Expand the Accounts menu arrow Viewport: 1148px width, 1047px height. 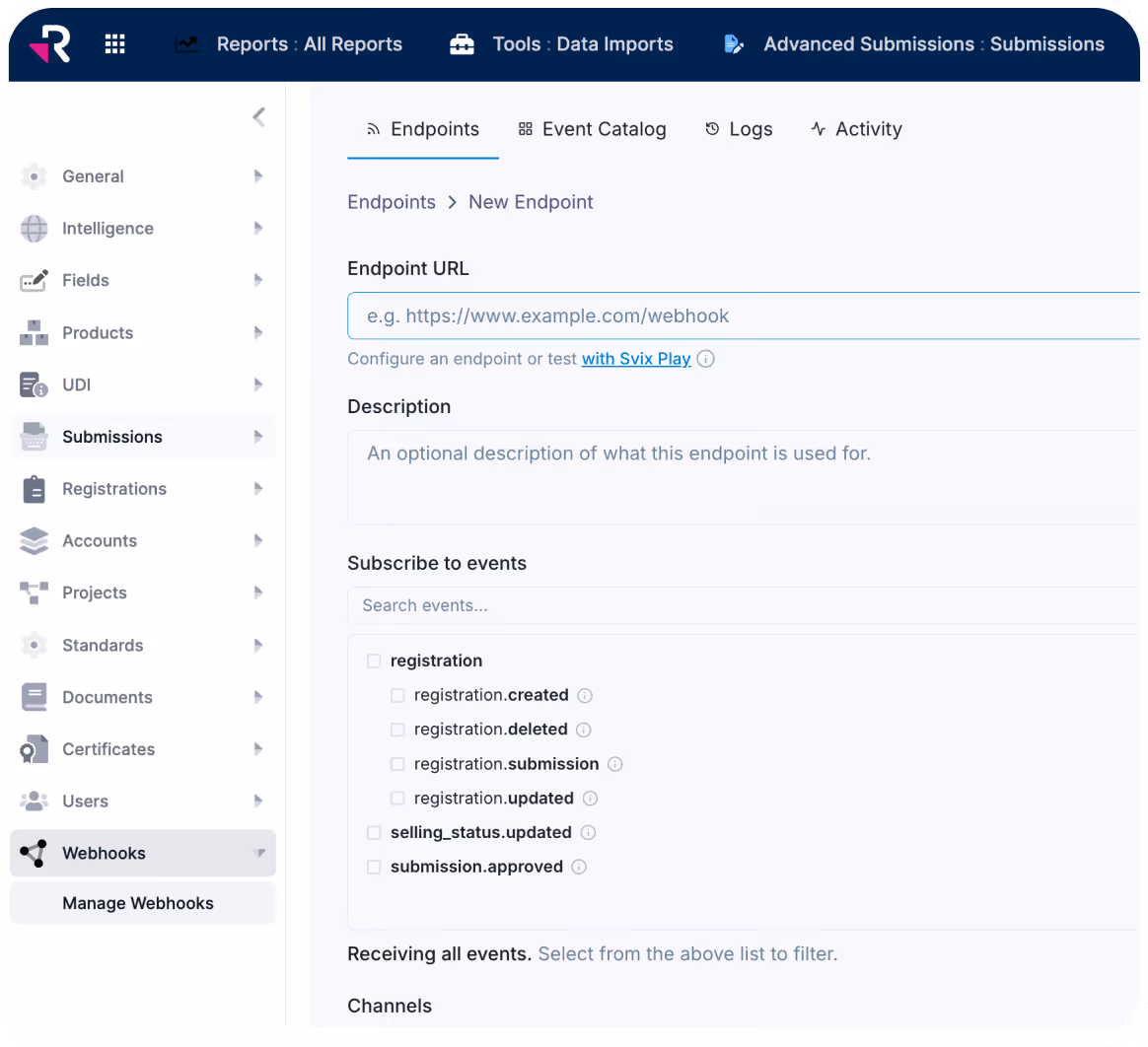tap(258, 540)
